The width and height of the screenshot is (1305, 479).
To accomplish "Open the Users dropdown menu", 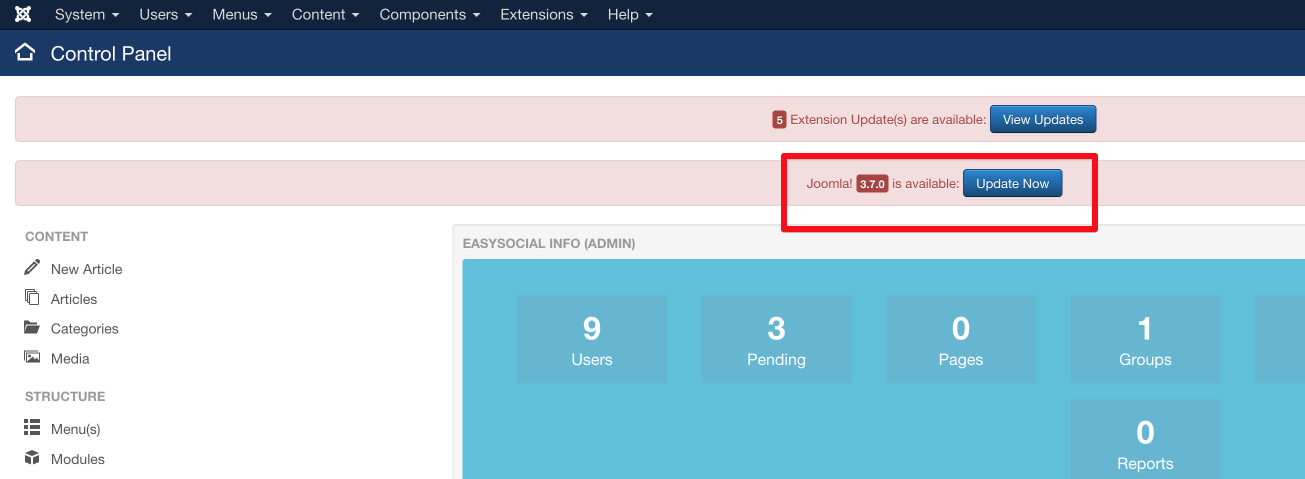I will [166, 15].
